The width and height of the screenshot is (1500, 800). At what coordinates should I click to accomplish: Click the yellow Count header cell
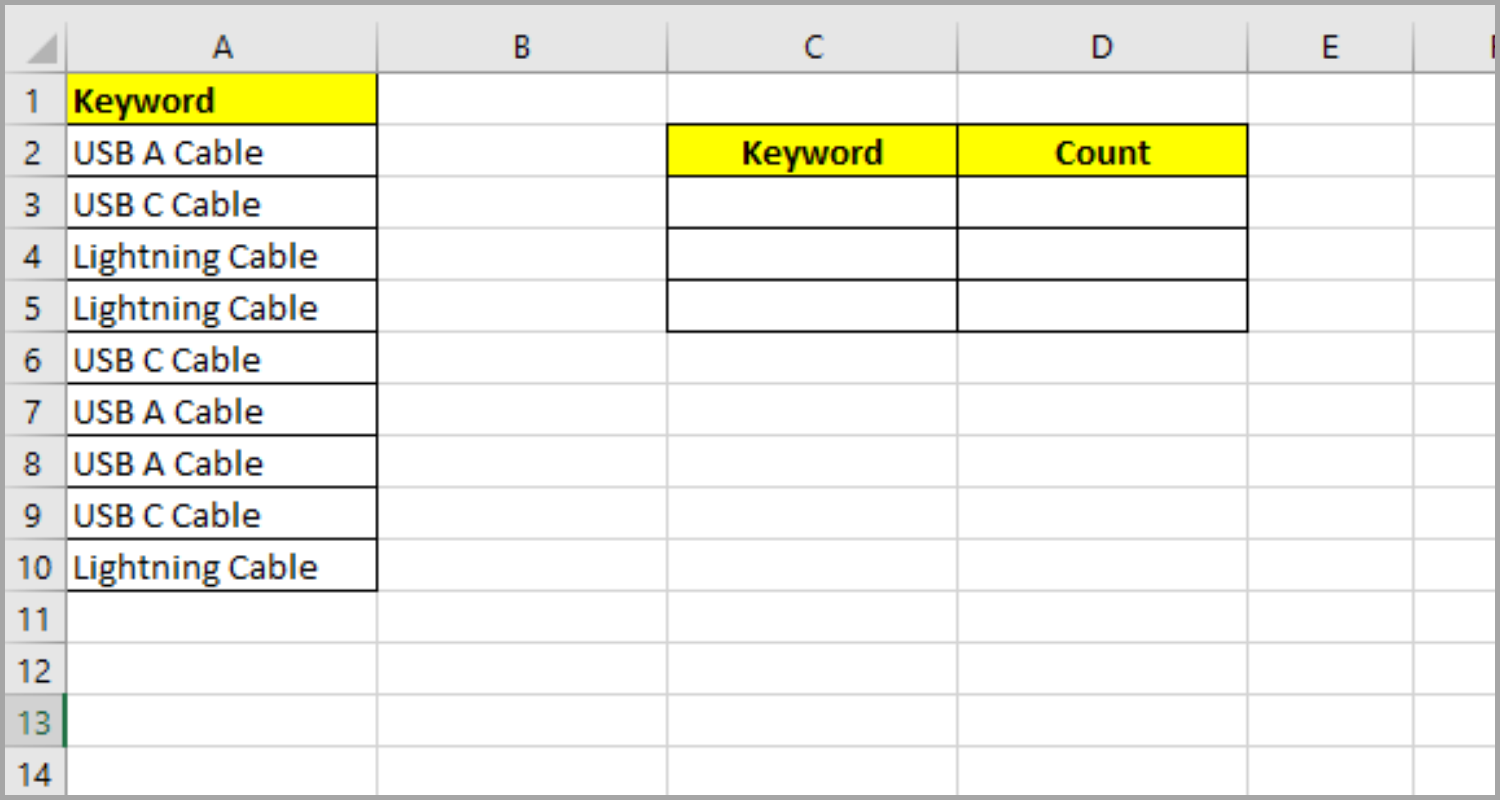click(x=1101, y=151)
